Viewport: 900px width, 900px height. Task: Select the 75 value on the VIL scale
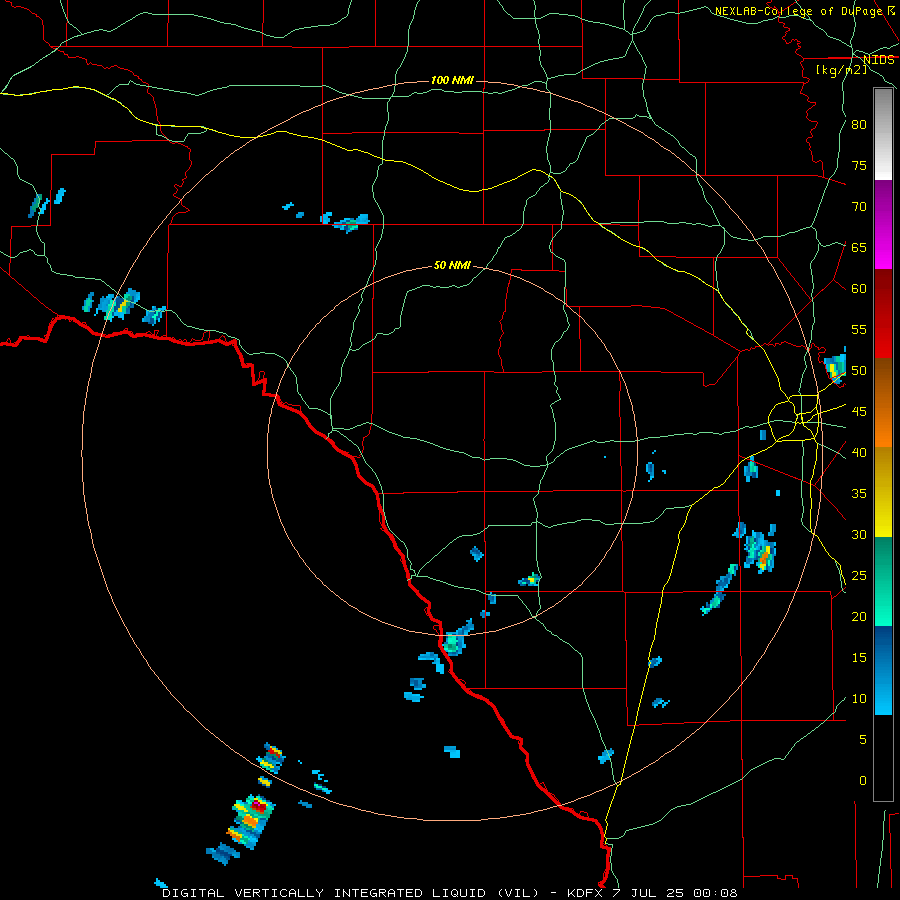tap(859, 165)
